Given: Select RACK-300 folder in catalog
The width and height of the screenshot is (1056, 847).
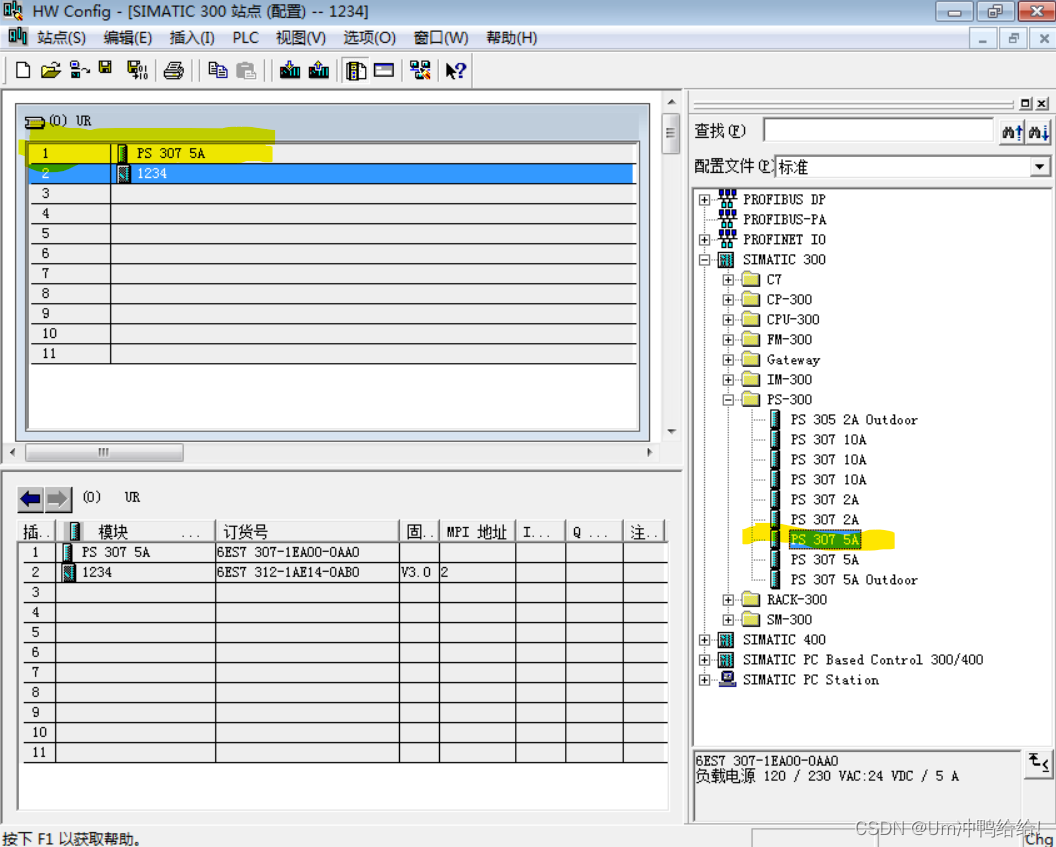Looking at the screenshot, I should click(x=797, y=600).
